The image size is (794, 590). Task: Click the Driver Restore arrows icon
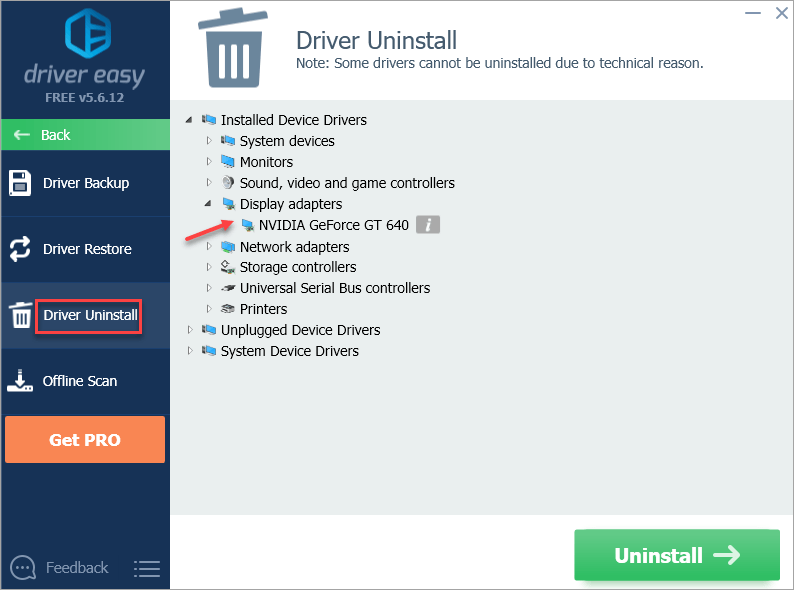click(20, 249)
